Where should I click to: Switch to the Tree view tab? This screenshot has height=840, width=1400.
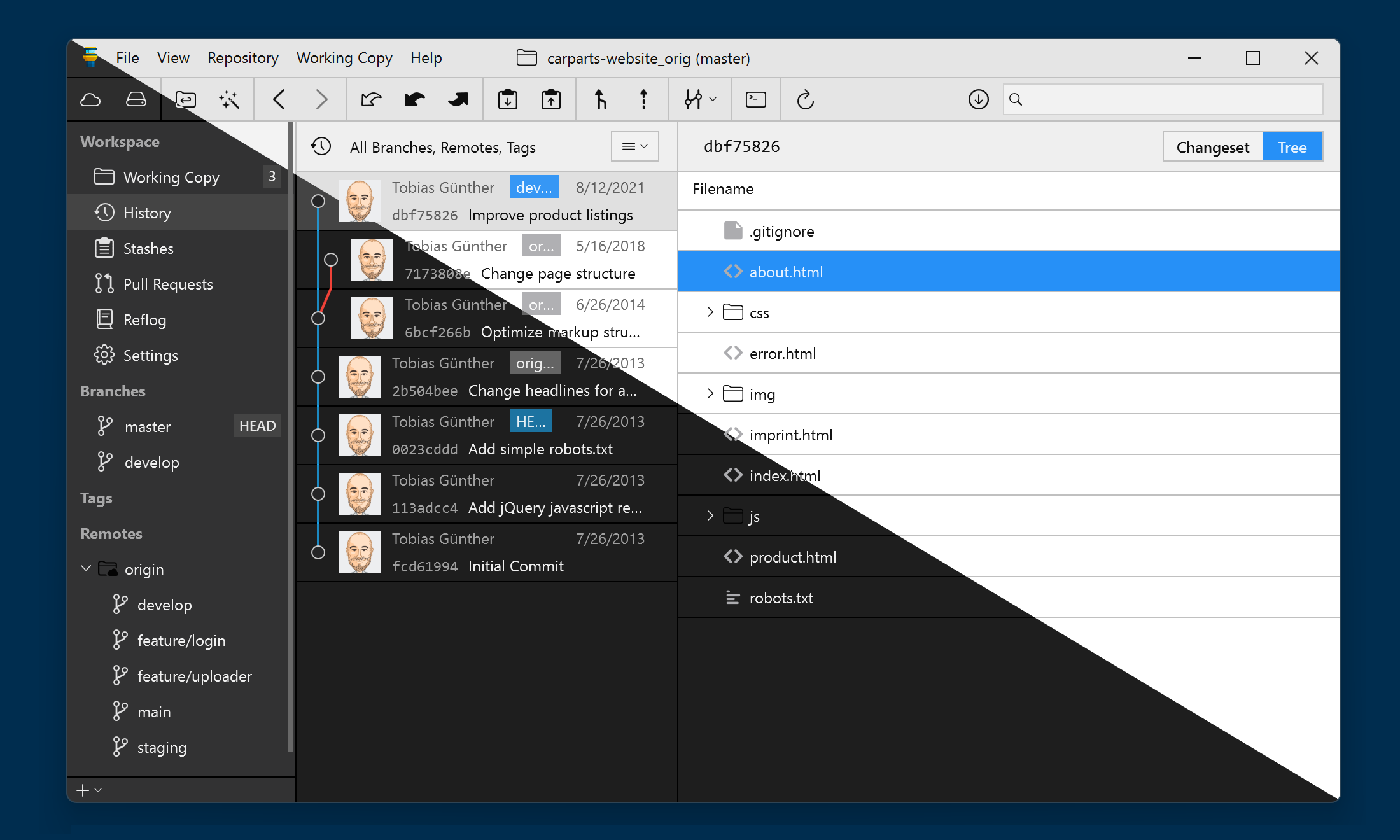[1292, 146]
